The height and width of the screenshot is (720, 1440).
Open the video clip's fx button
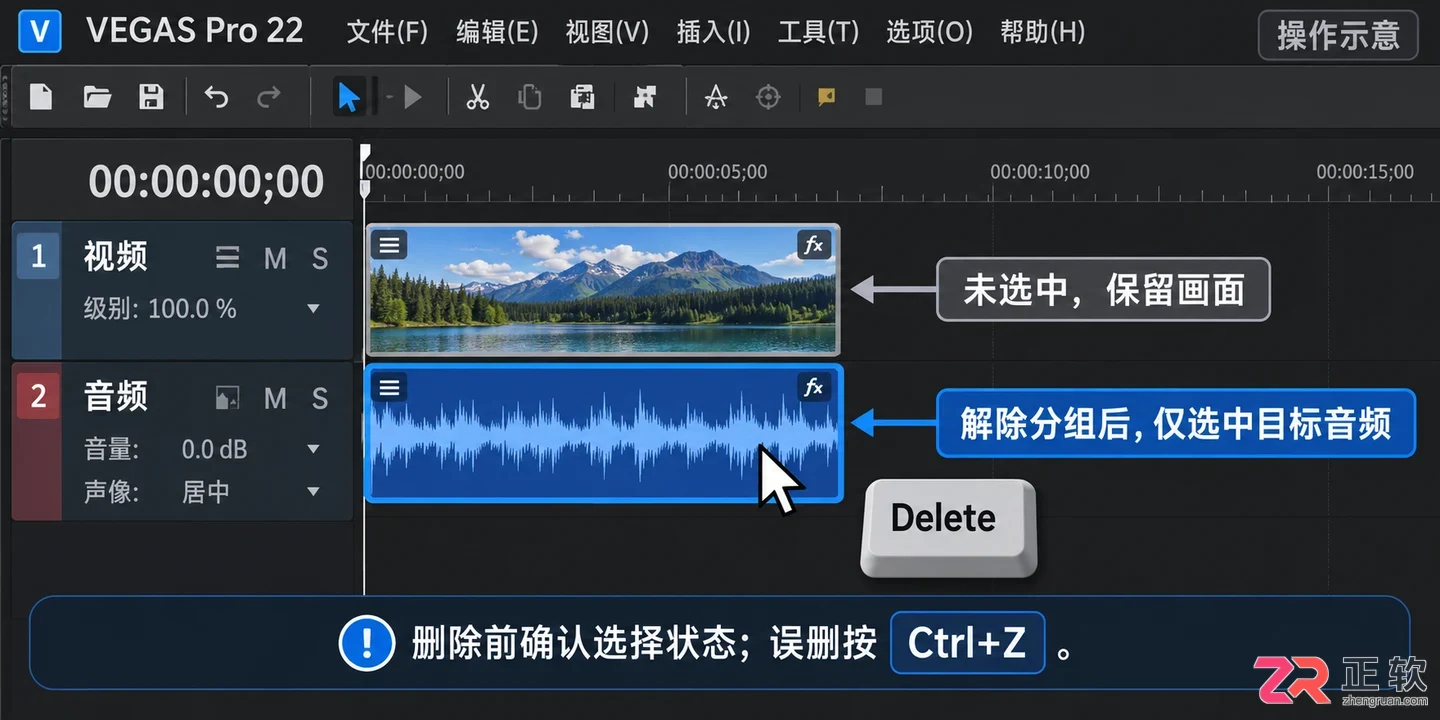click(814, 244)
